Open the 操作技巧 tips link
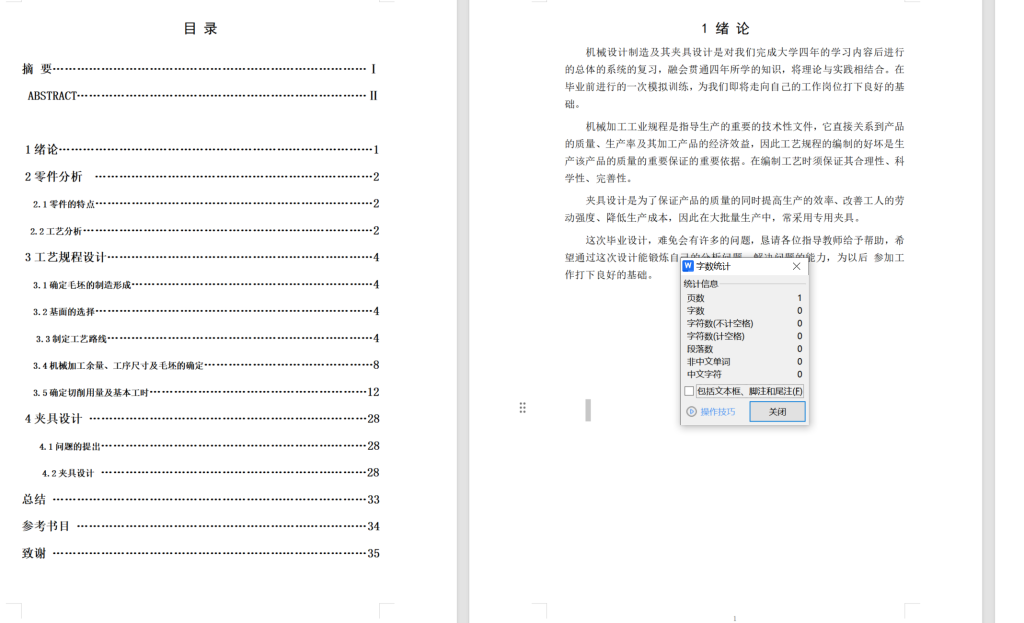 (x=717, y=412)
